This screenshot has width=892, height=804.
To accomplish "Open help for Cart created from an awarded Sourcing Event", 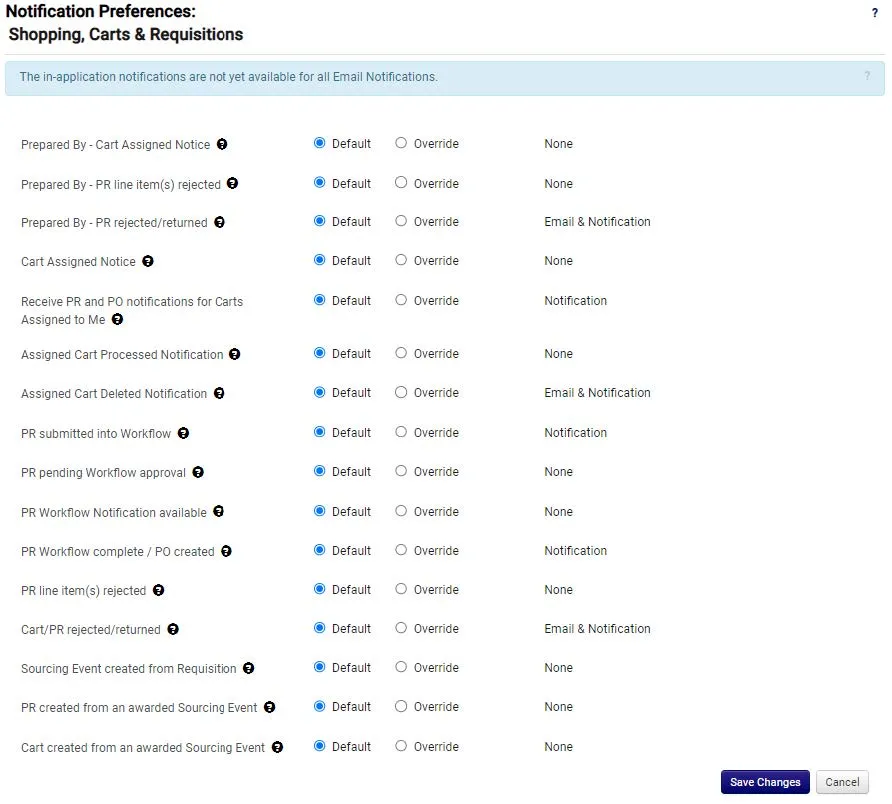I will 277,747.
